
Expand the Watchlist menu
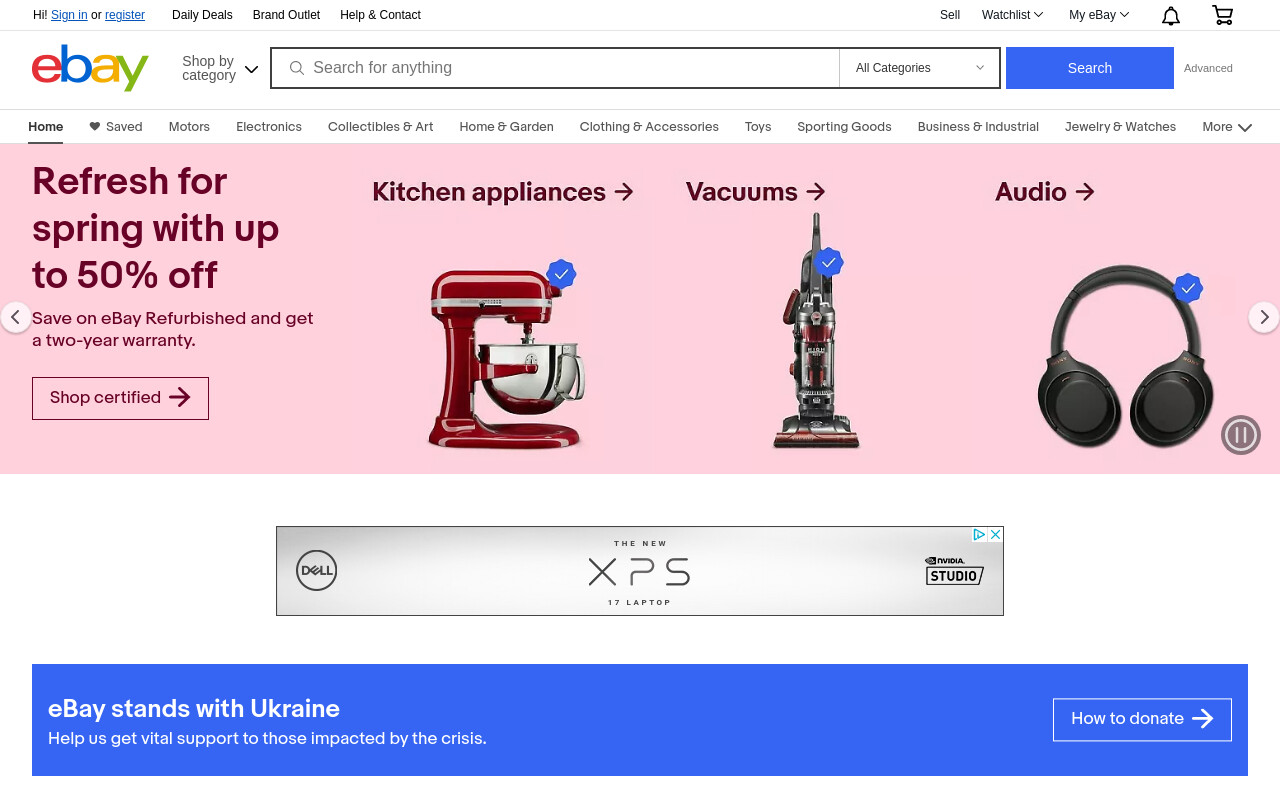click(x=1012, y=15)
